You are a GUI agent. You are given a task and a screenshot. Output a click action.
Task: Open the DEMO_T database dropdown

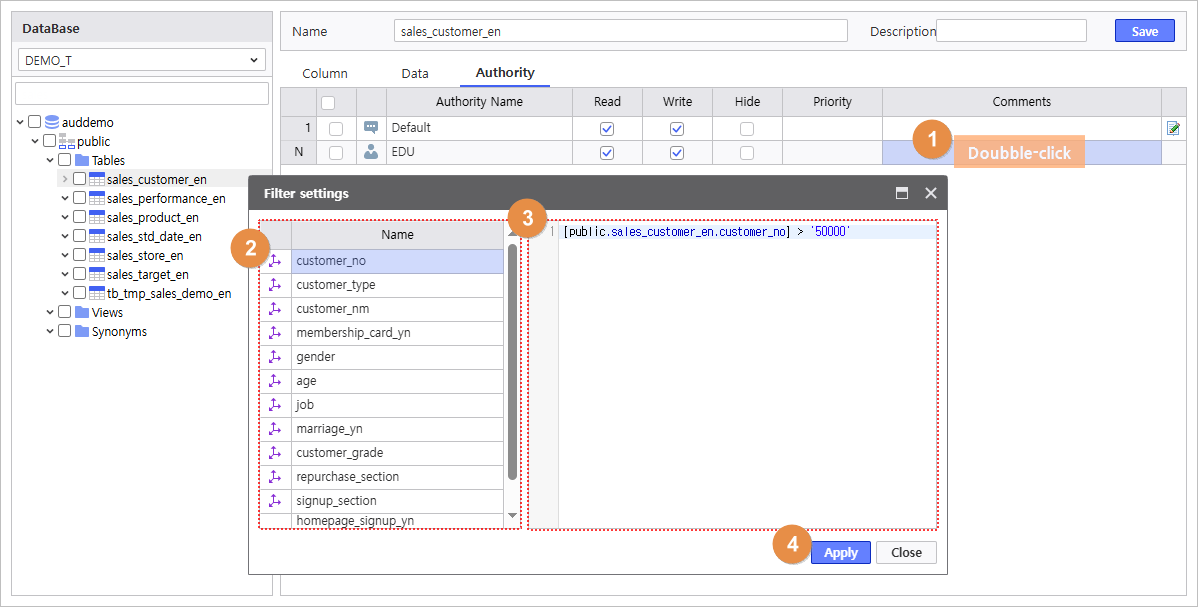click(x=141, y=60)
